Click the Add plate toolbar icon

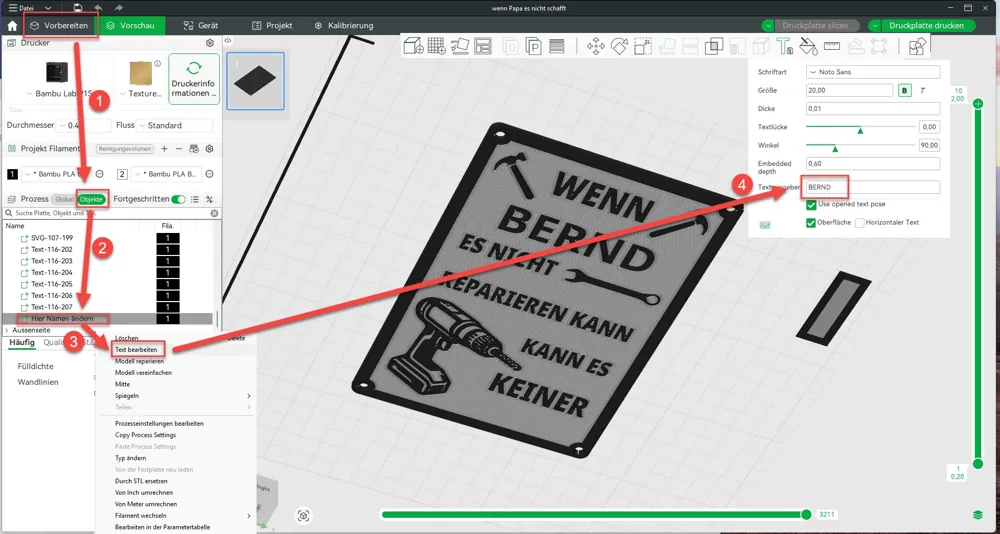tap(437, 46)
